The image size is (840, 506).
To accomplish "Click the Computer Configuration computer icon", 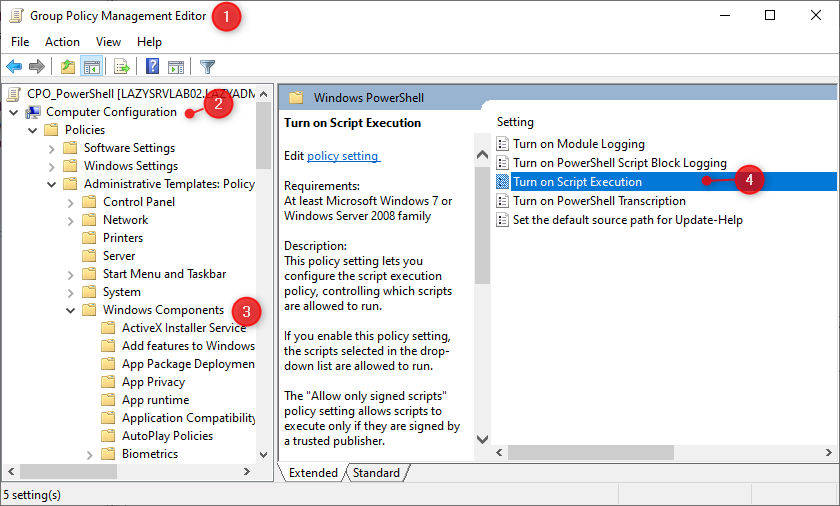I will (x=33, y=112).
